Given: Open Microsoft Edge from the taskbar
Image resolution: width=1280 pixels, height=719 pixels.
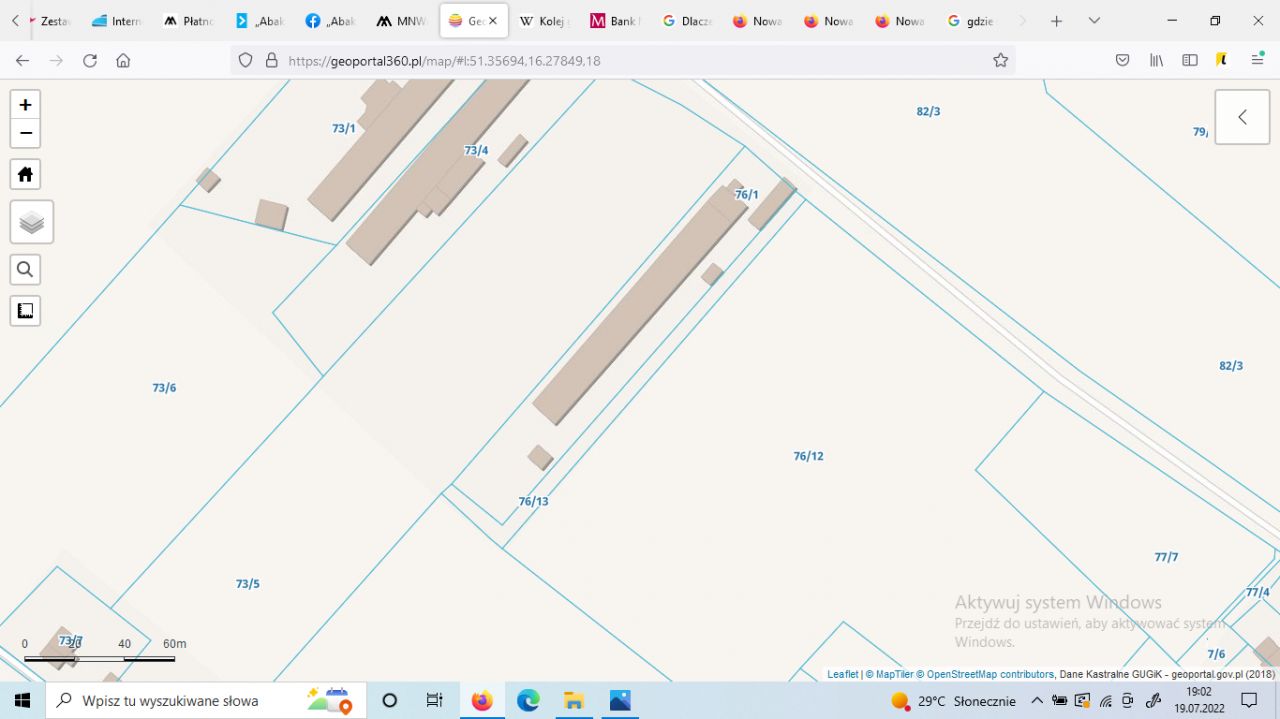Looking at the screenshot, I should (x=528, y=701).
